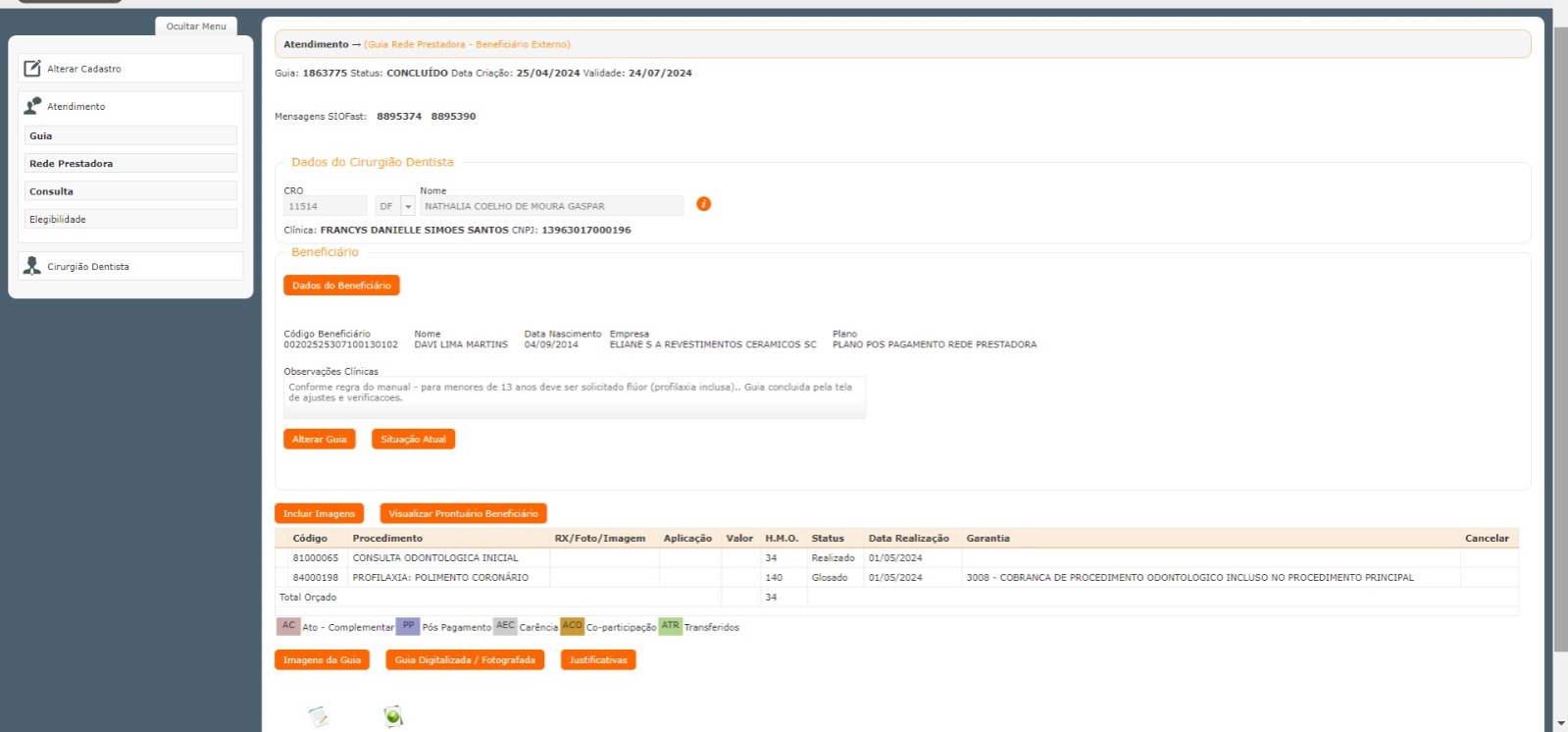Click the Alterar Guia button
This screenshot has width=1568, height=732.
coord(319,440)
